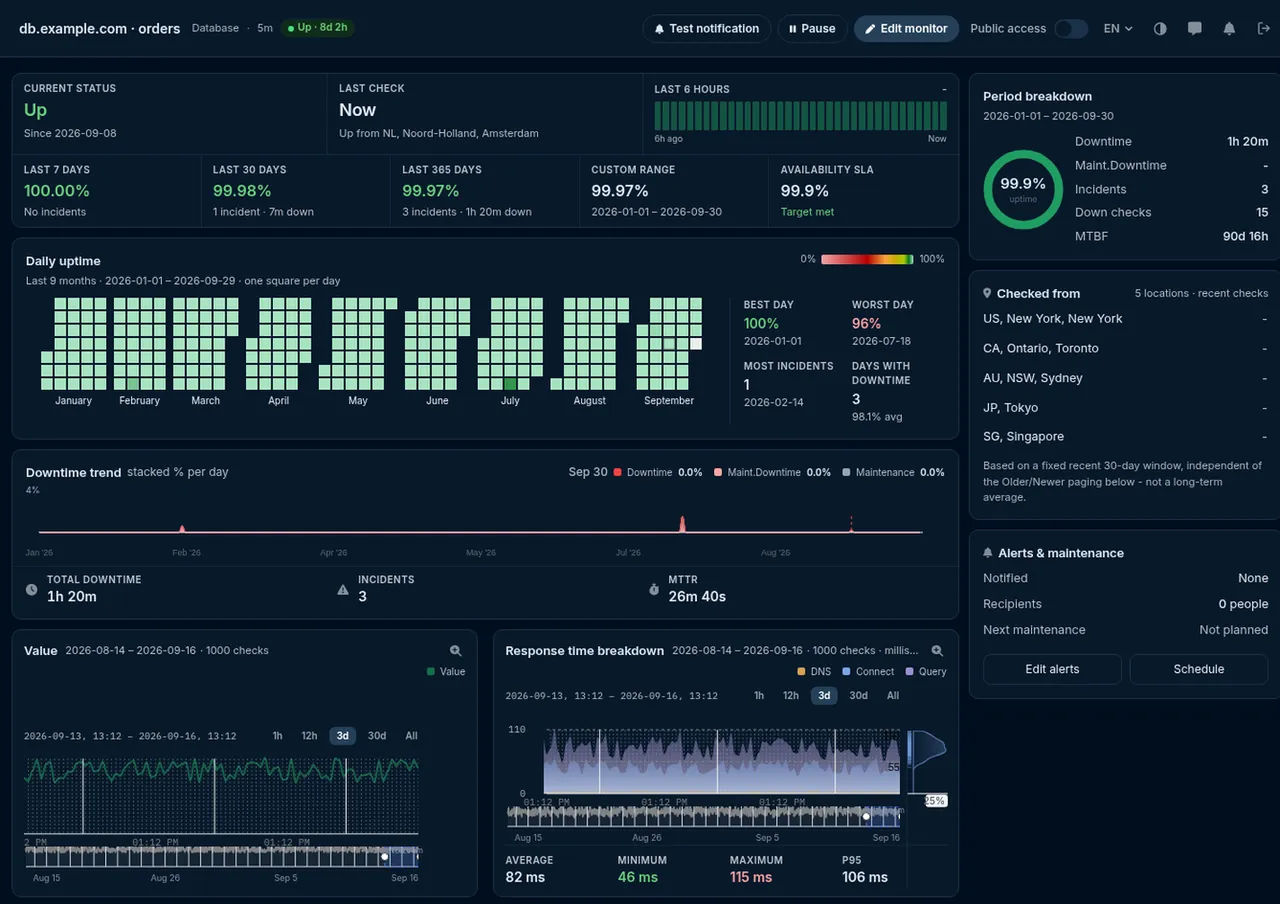The height and width of the screenshot is (904, 1280).
Task: Click the Next maintenance Not planned value
Action: (1234, 630)
